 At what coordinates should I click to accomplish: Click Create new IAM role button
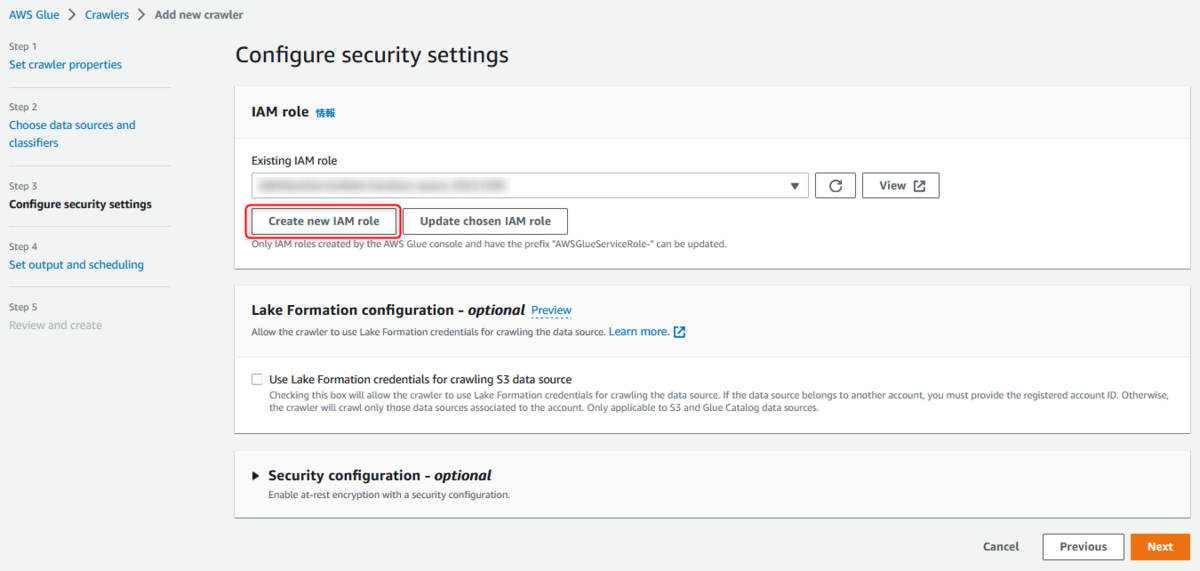click(x=324, y=221)
